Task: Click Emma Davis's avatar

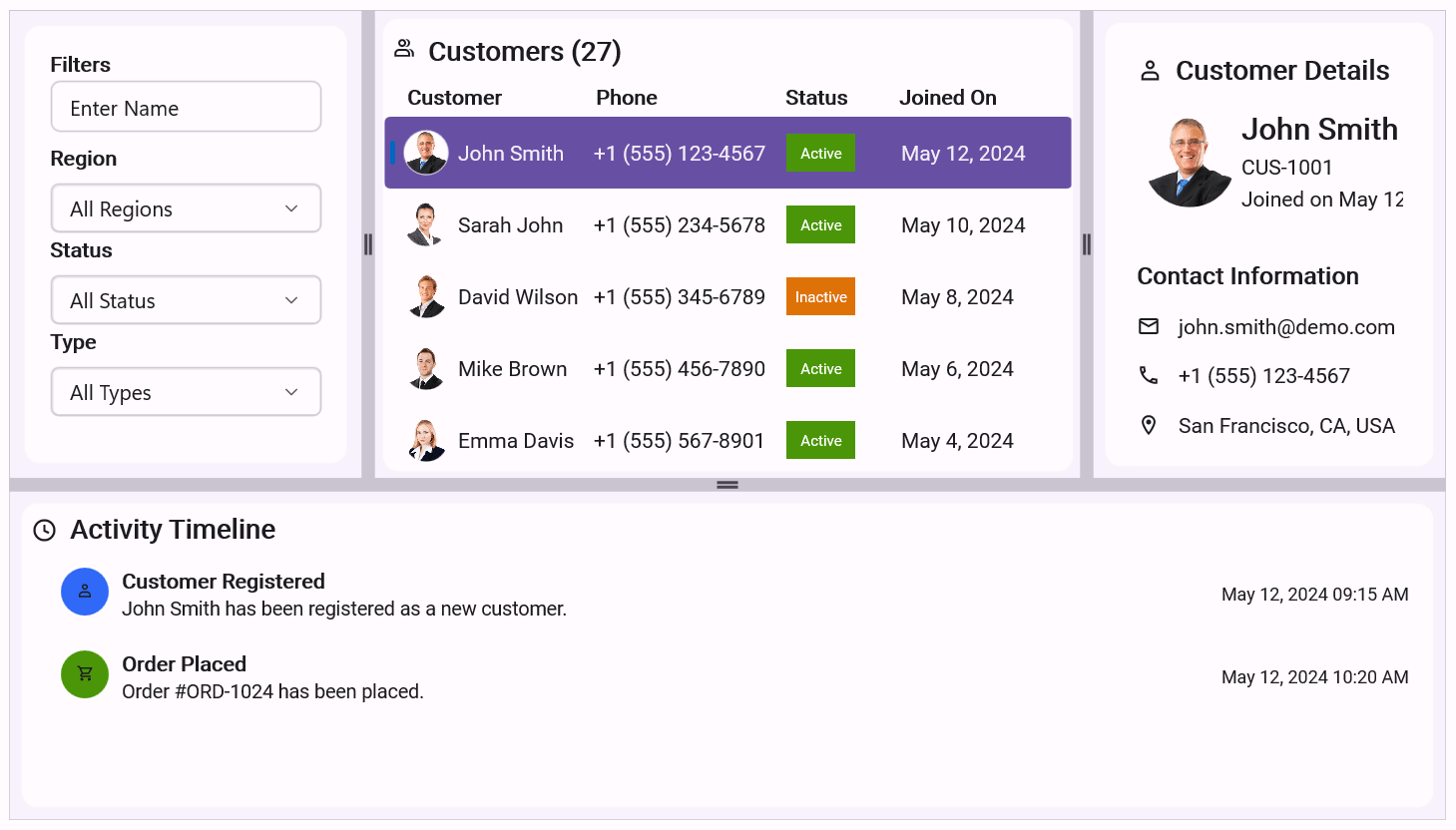Action: coord(426,440)
